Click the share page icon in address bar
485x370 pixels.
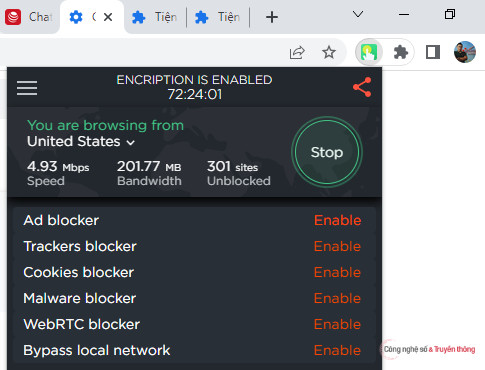[297, 52]
